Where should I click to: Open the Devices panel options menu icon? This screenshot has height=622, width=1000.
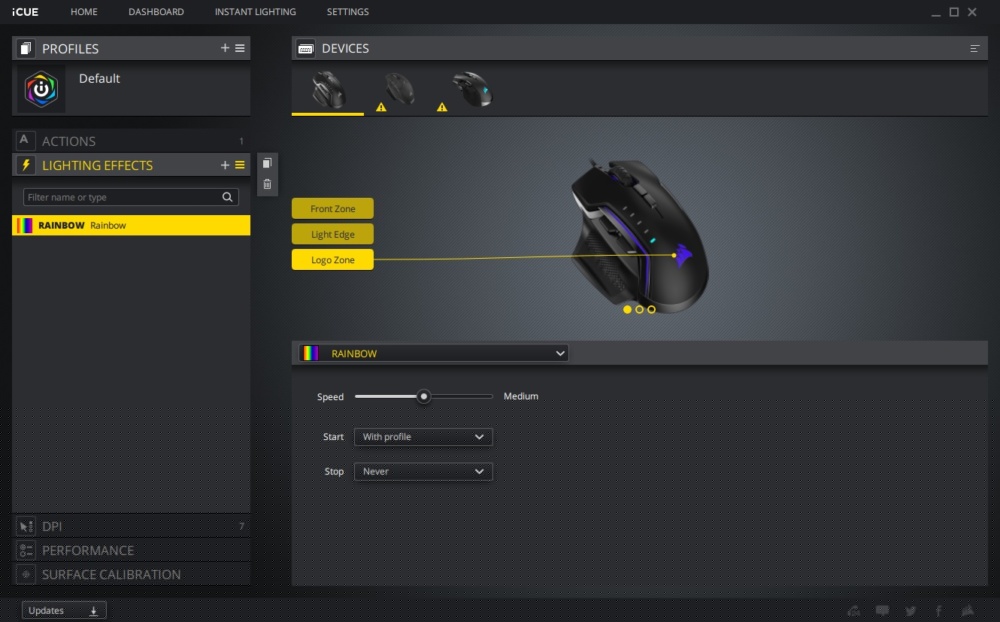coord(974,48)
